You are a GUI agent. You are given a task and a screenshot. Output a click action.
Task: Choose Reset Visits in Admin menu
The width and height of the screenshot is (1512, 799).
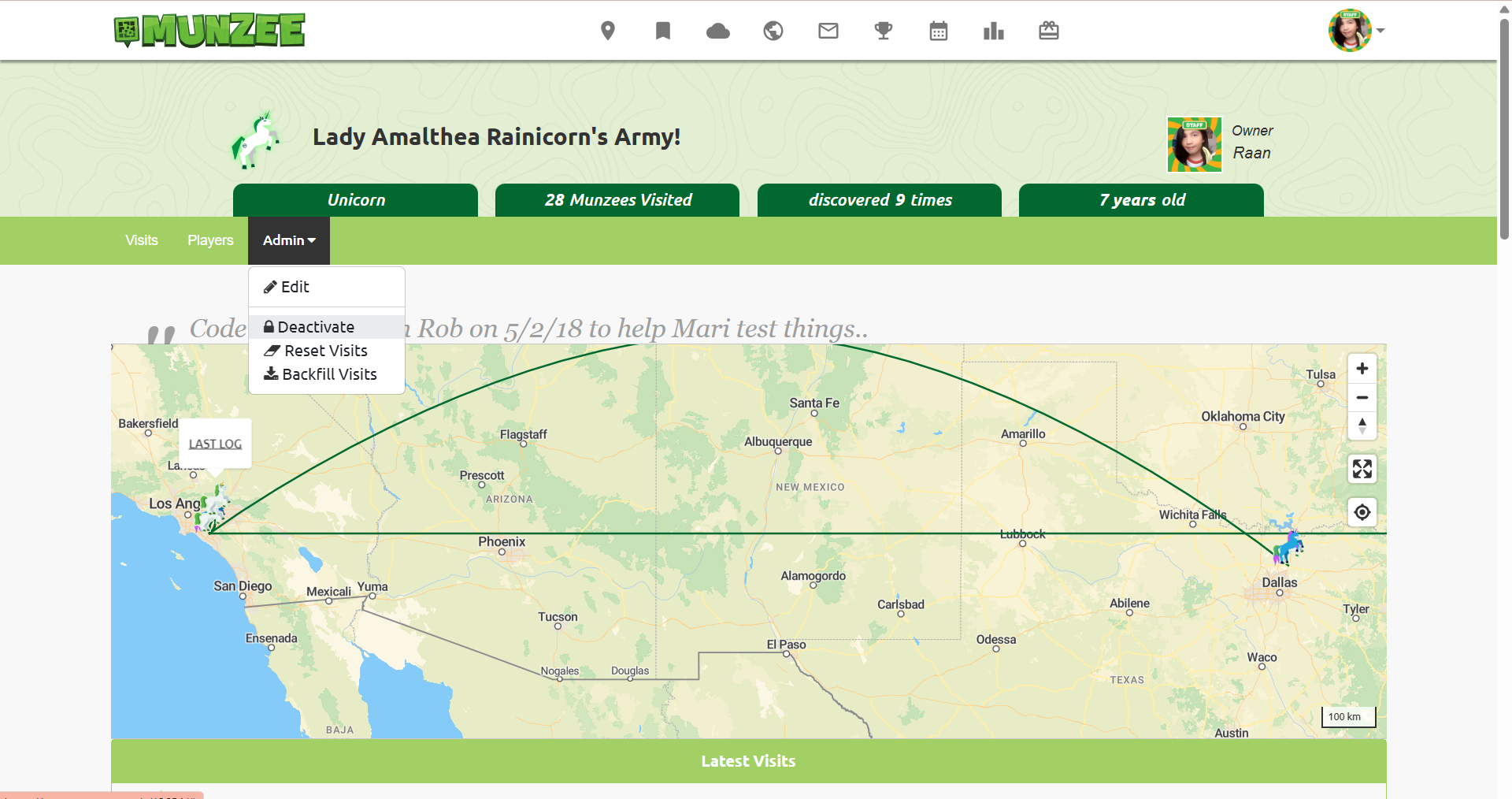click(325, 351)
